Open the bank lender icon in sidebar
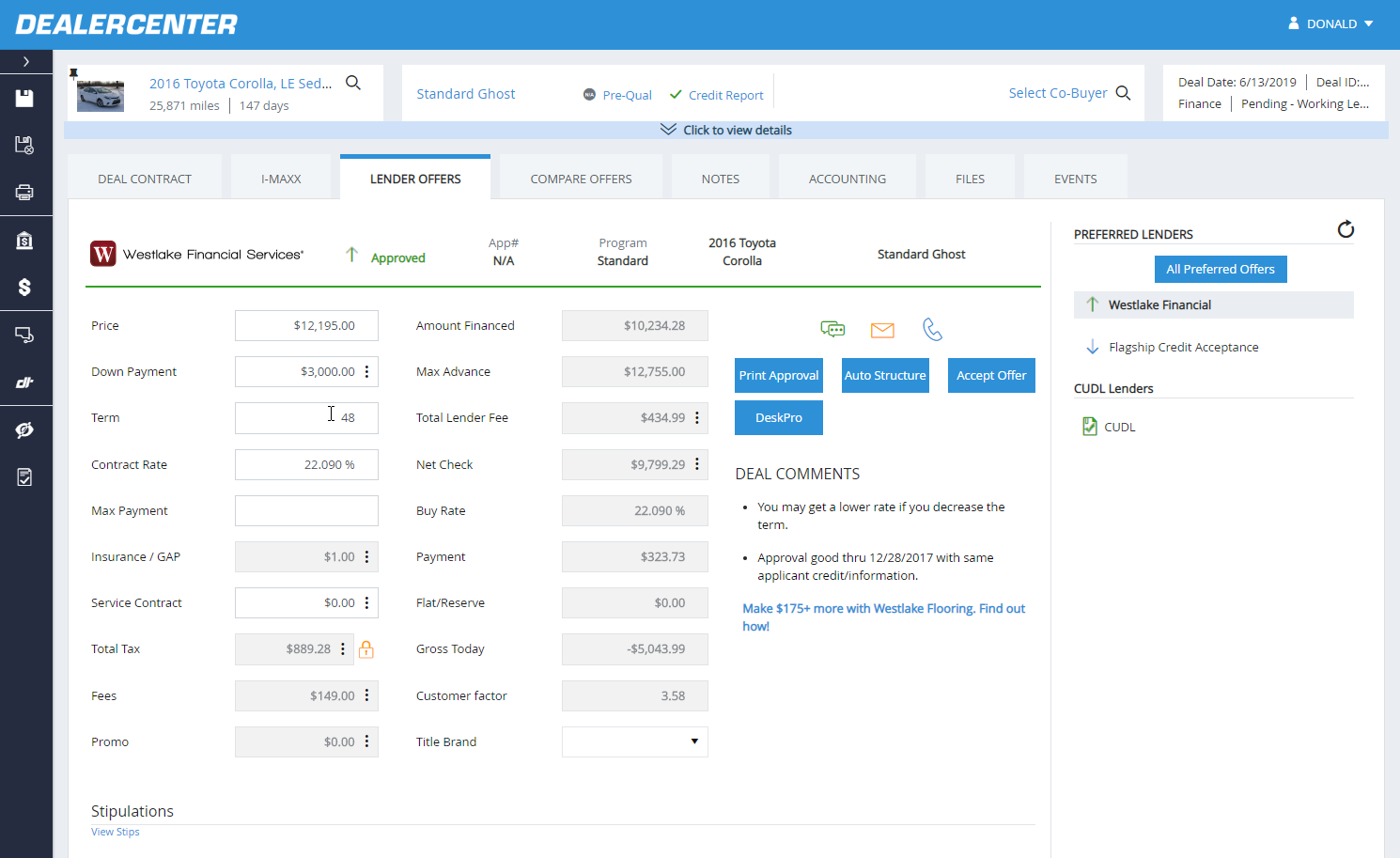 pos(24,241)
